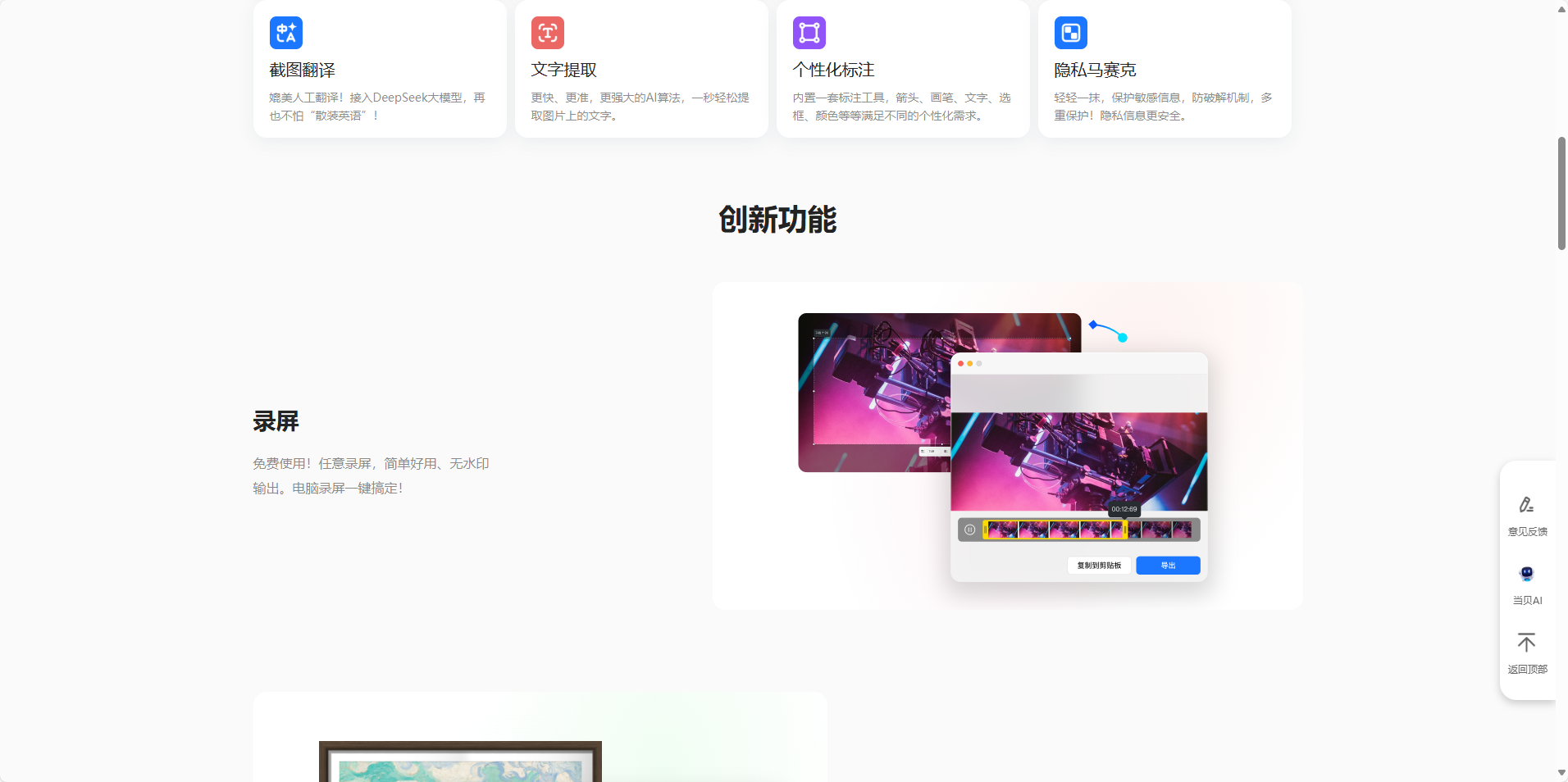The width and height of the screenshot is (1568, 782).
Task: Click the scrollbar up arrow
Action: coord(1561,9)
